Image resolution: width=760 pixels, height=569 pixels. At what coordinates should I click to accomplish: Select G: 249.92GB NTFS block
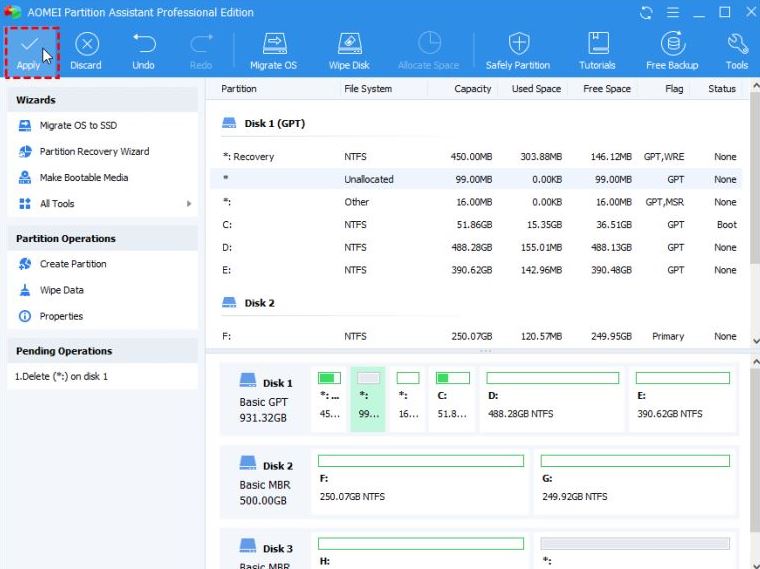(635, 482)
